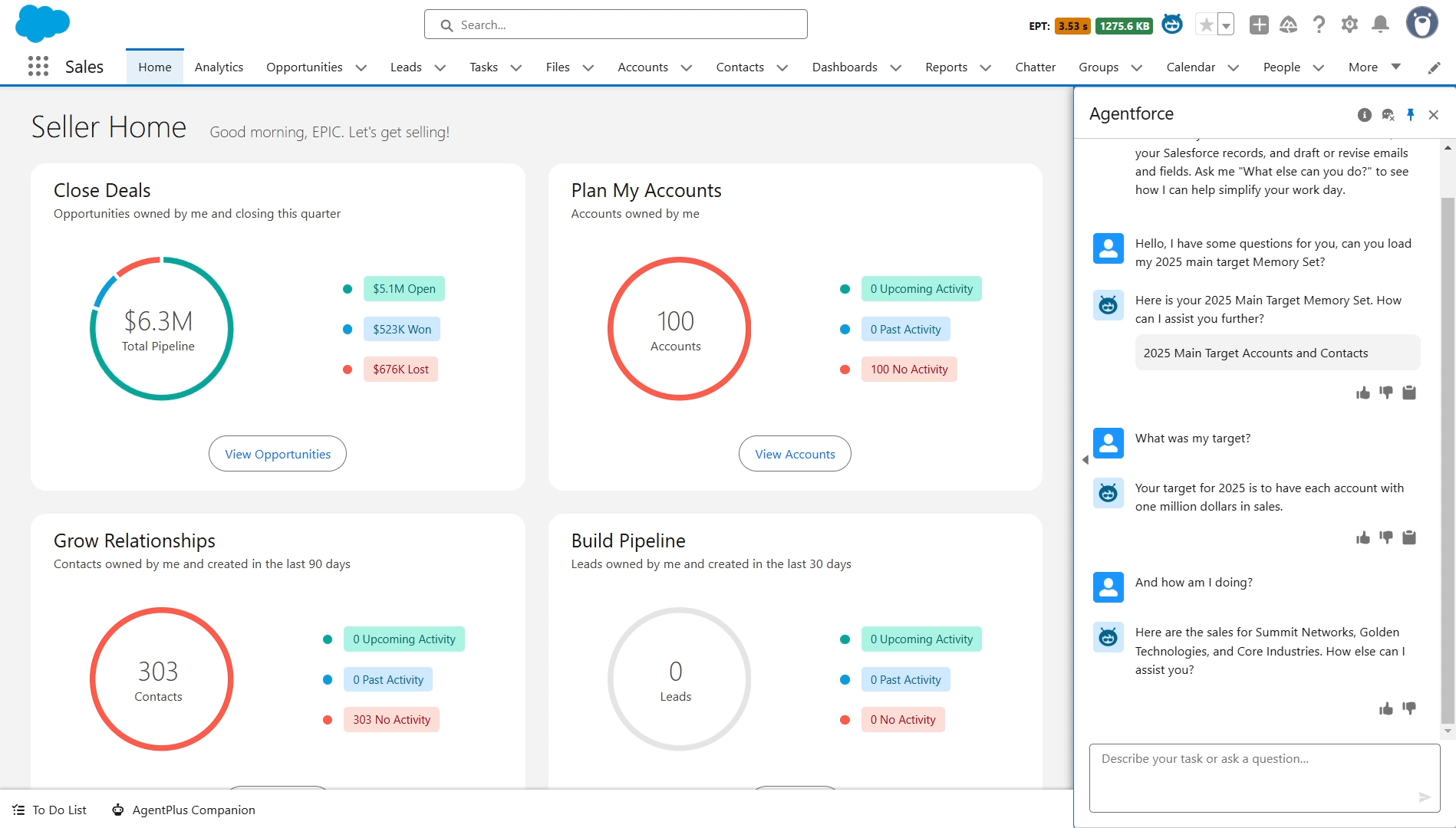Expand the Dashboards tab dropdown
This screenshot has width=1456, height=828.
[x=896, y=67]
